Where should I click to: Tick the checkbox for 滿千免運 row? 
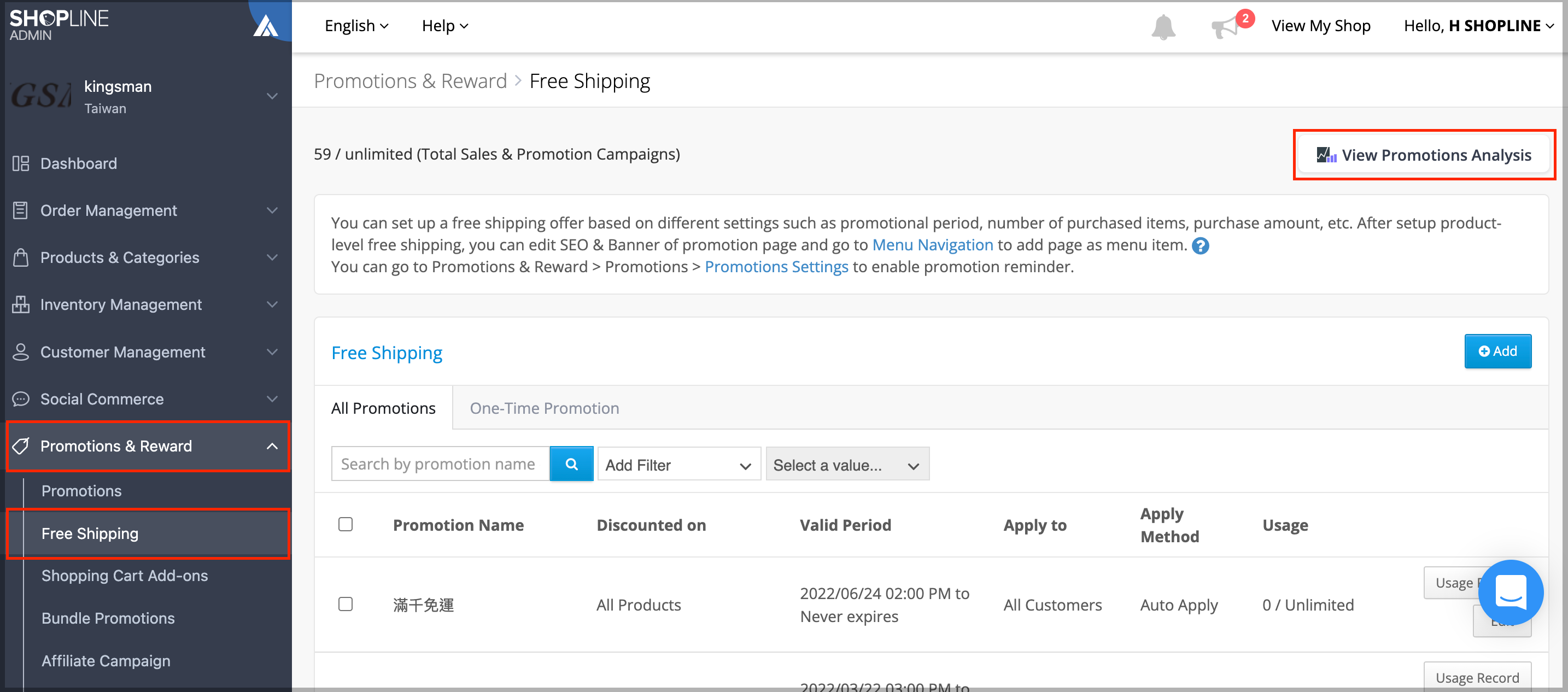(345, 604)
